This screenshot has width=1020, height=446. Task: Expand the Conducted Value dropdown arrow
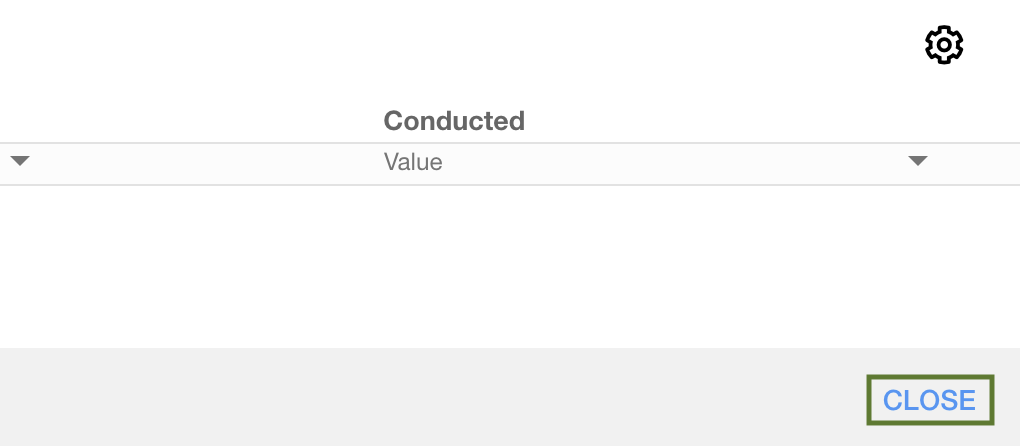click(917, 161)
